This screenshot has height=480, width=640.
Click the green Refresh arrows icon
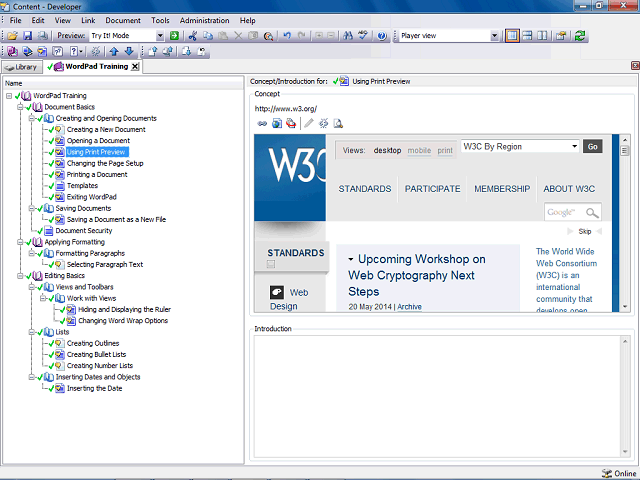pos(580,36)
